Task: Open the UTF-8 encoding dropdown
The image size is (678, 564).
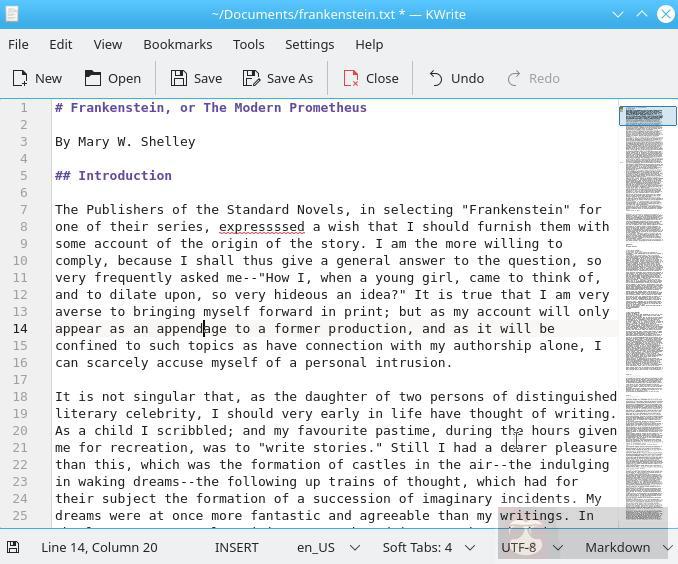Action: (530, 547)
